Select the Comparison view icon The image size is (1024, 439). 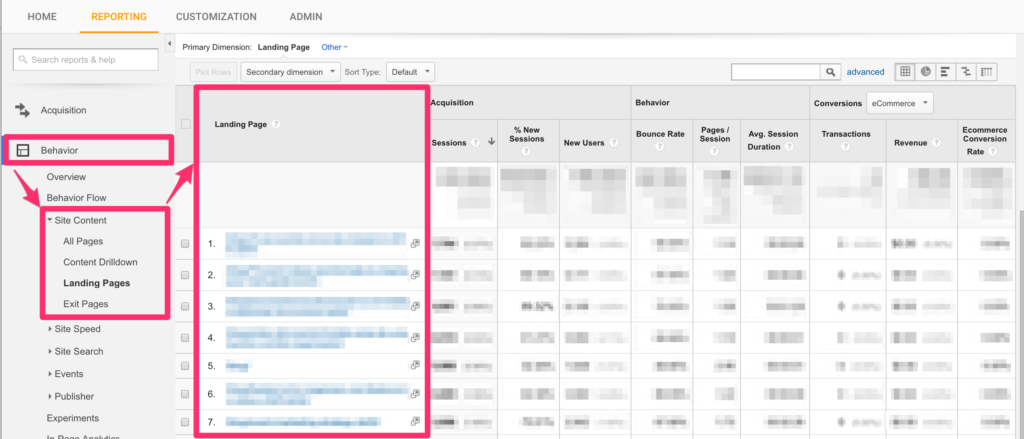click(966, 72)
